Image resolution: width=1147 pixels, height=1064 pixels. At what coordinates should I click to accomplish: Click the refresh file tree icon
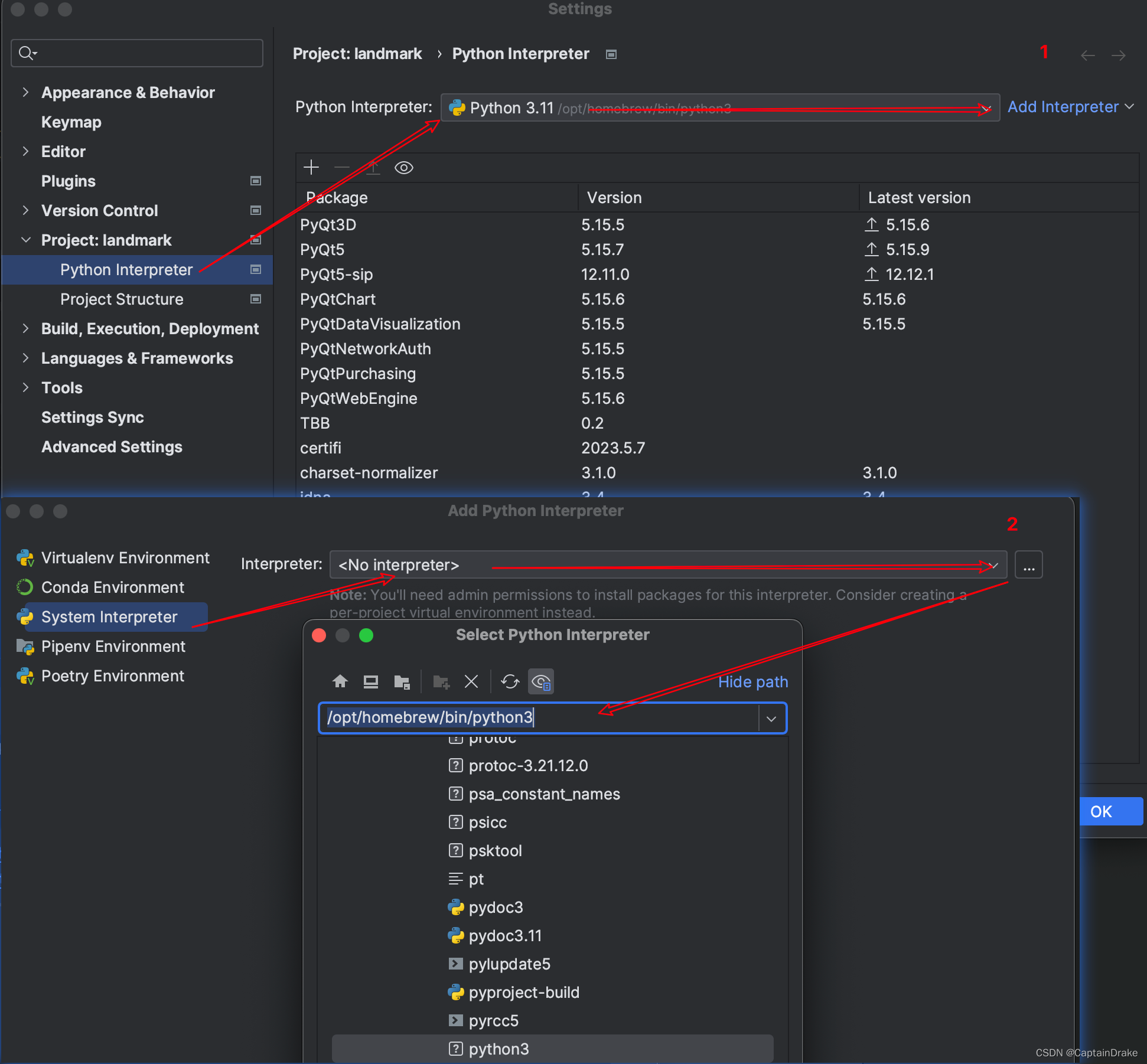click(510, 682)
